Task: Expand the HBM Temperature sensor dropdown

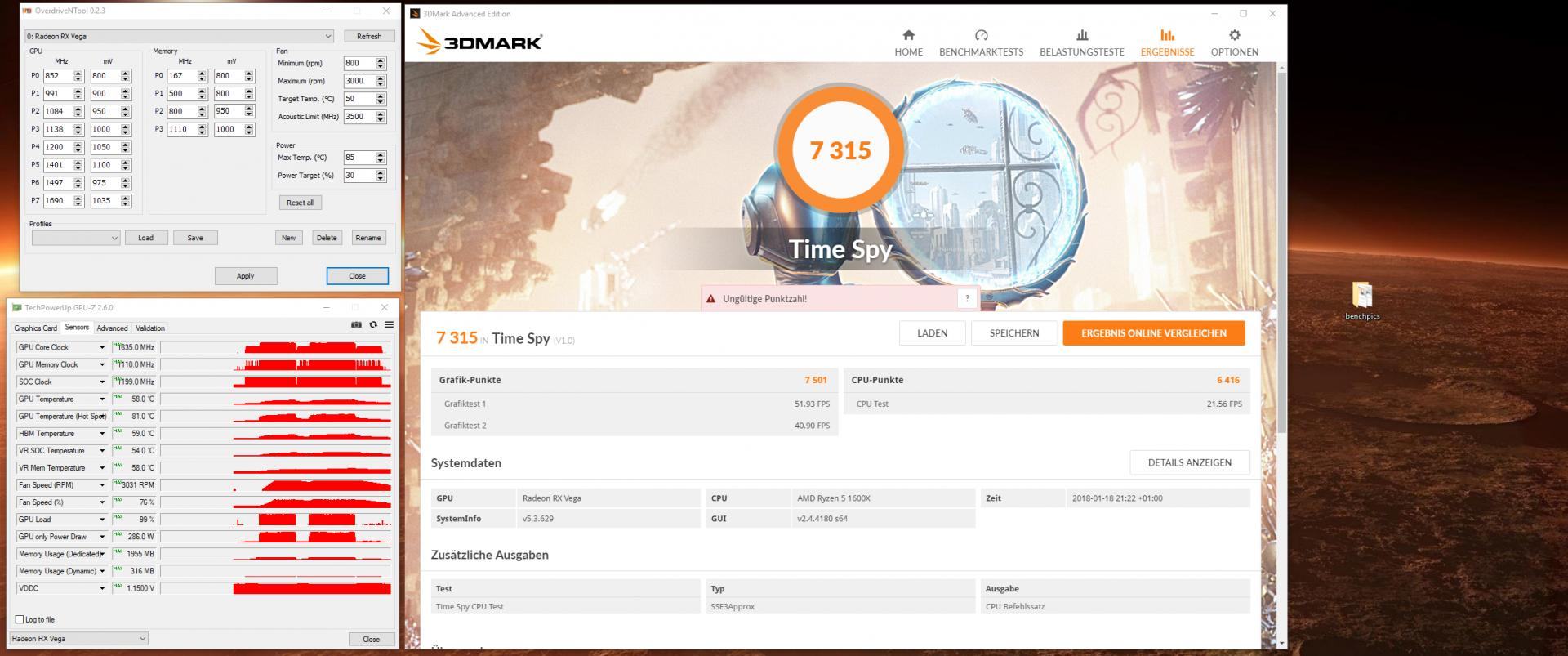Action: pyautogui.click(x=102, y=434)
